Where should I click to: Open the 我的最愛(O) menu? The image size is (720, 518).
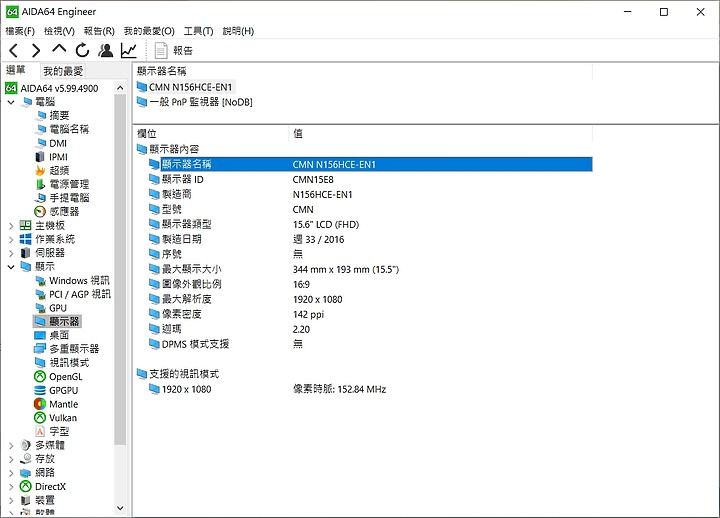pos(149,31)
